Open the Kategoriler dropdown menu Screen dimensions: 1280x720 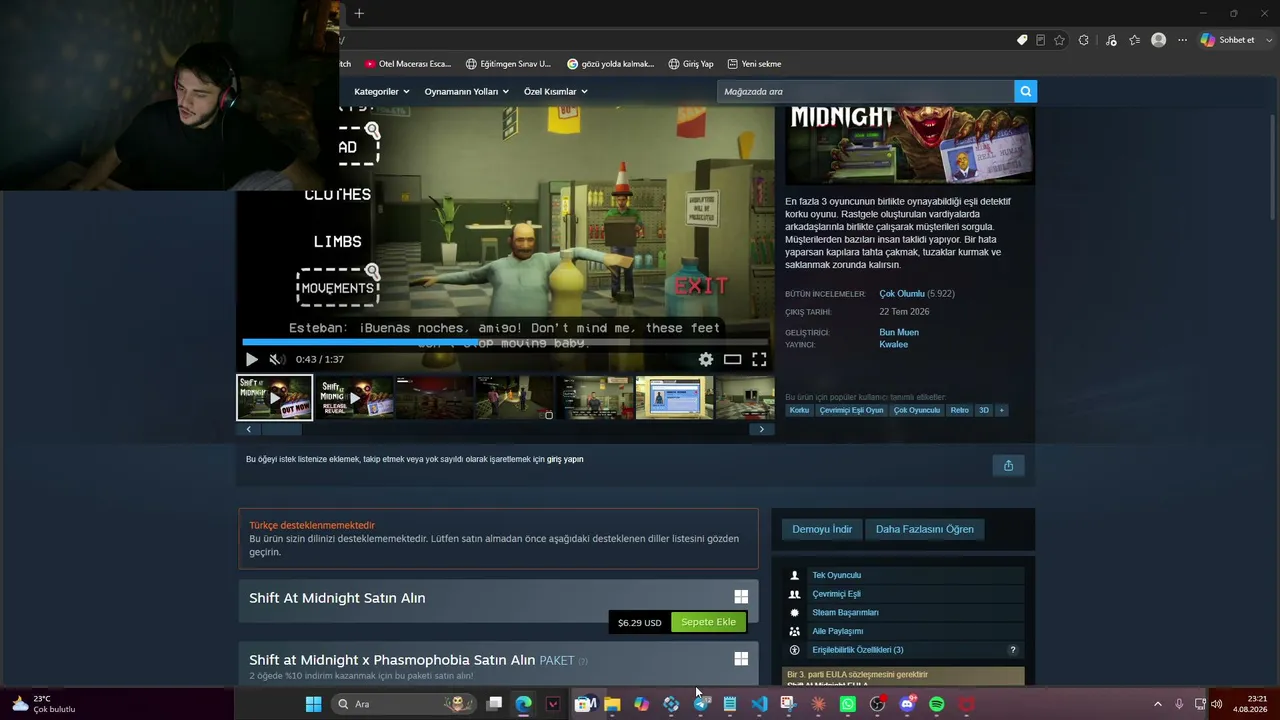[382, 92]
